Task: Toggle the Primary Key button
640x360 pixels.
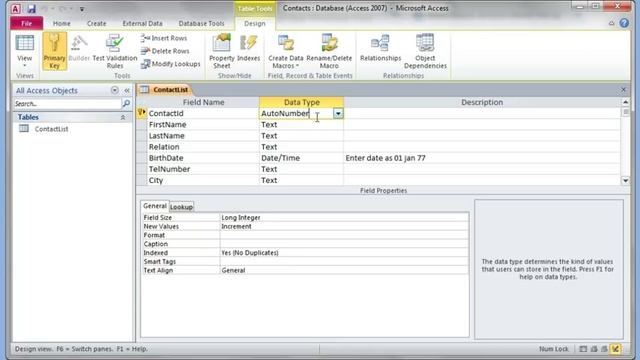Action: click(54, 51)
